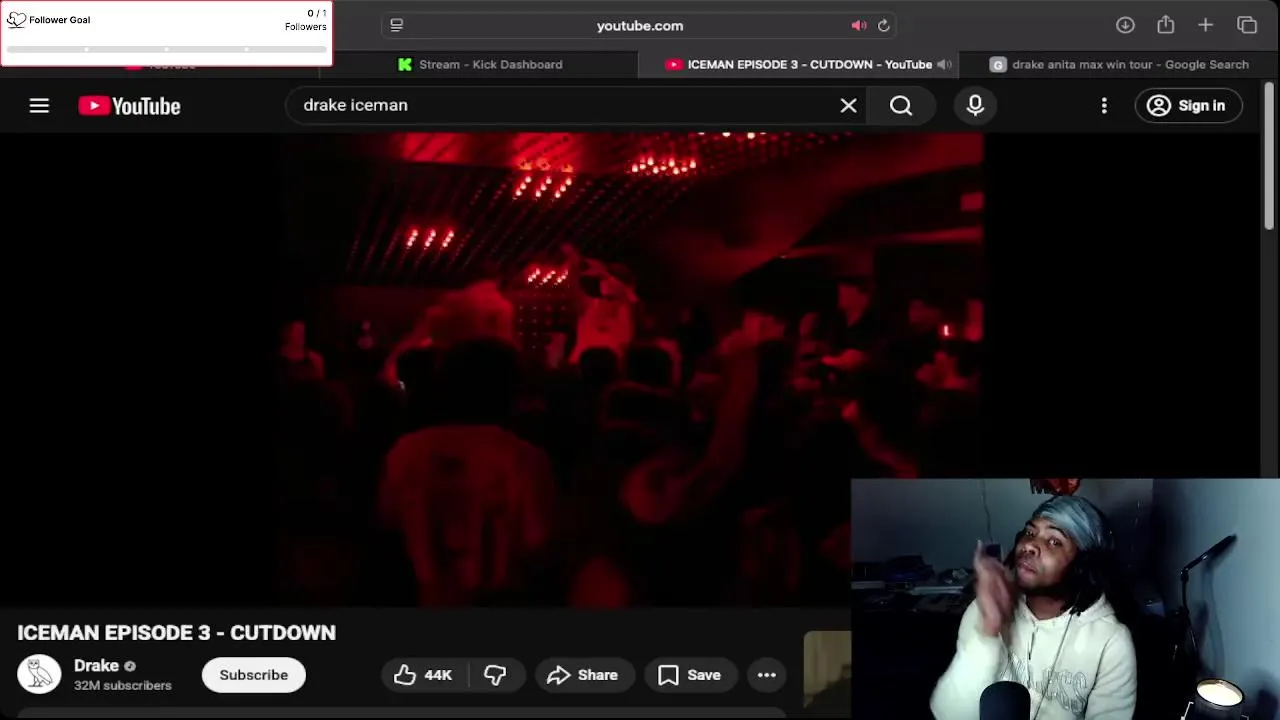The image size is (1280, 720).
Task: Open the YouTube settings three-dot menu
Action: (1104, 105)
